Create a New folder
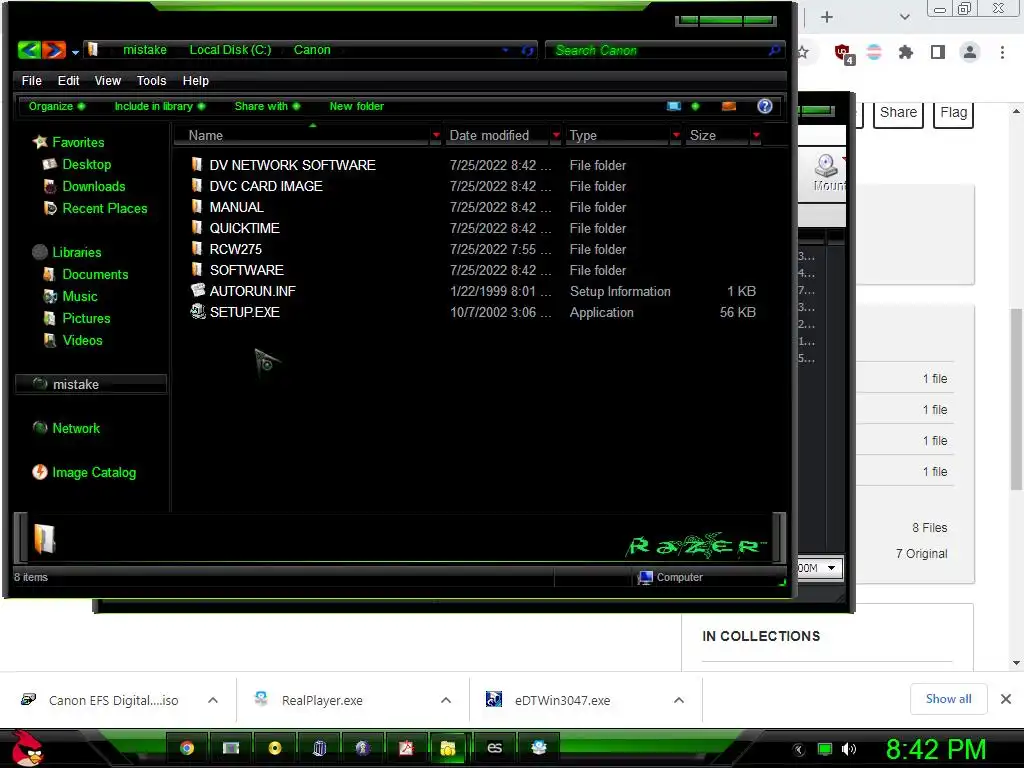 click(x=357, y=106)
